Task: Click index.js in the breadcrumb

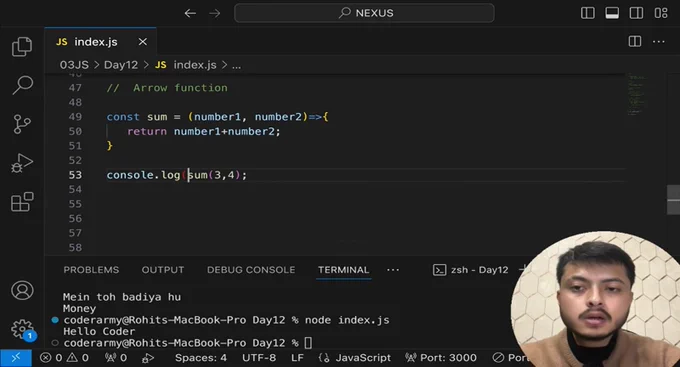Action: click(x=194, y=65)
